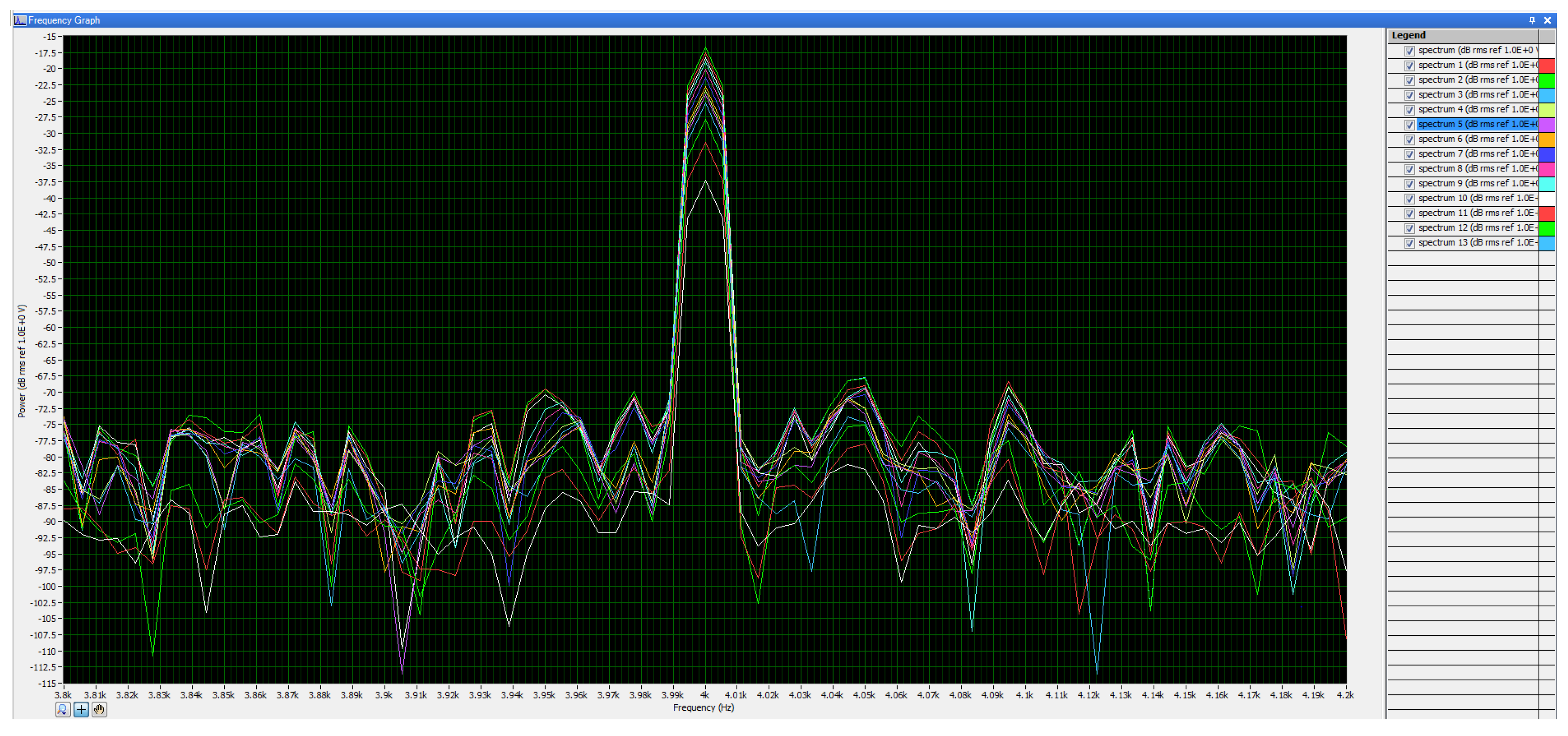The height and width of the screenshot is (736, 1568).
Task: Toggle the spectrum 12 checkbox
Action: tap(1409, 228)
